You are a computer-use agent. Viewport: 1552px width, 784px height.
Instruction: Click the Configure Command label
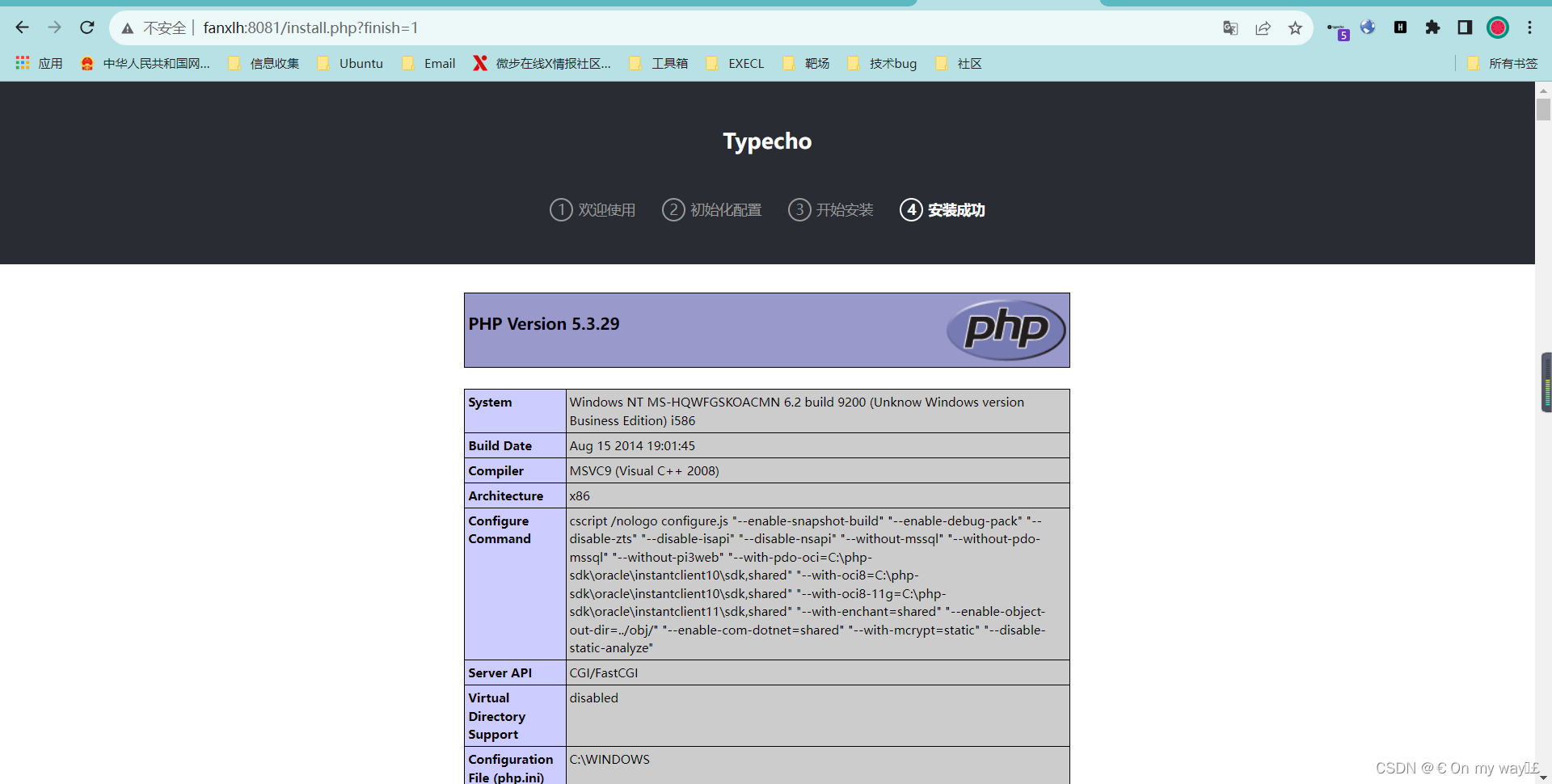coord(500,530)
